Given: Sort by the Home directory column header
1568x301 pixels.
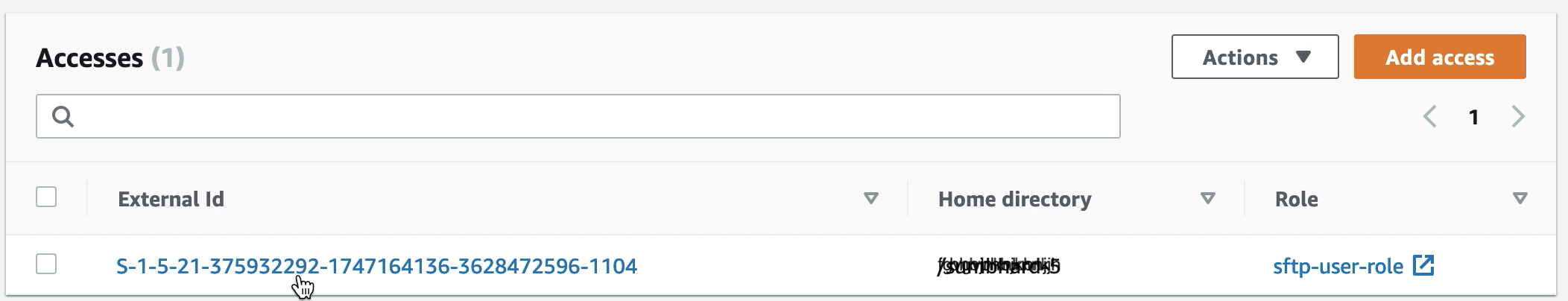Looking at the screenshot, I should [1014, 199].
